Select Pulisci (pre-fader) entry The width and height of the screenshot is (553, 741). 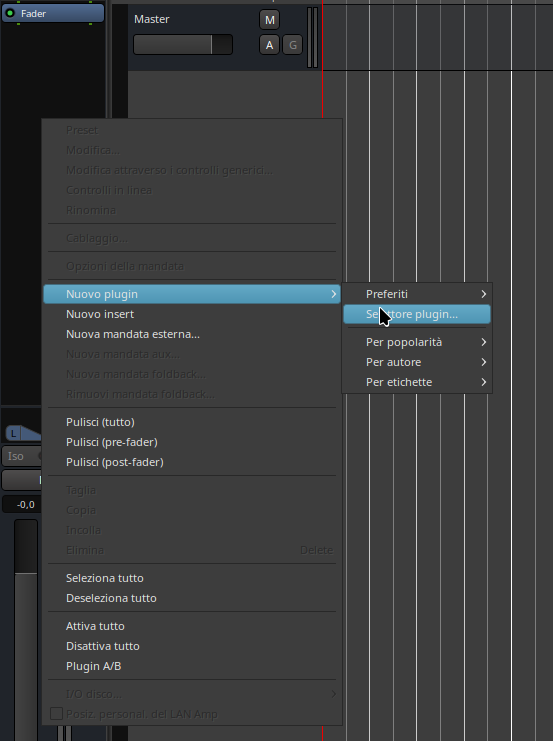(x=192, y=442)
